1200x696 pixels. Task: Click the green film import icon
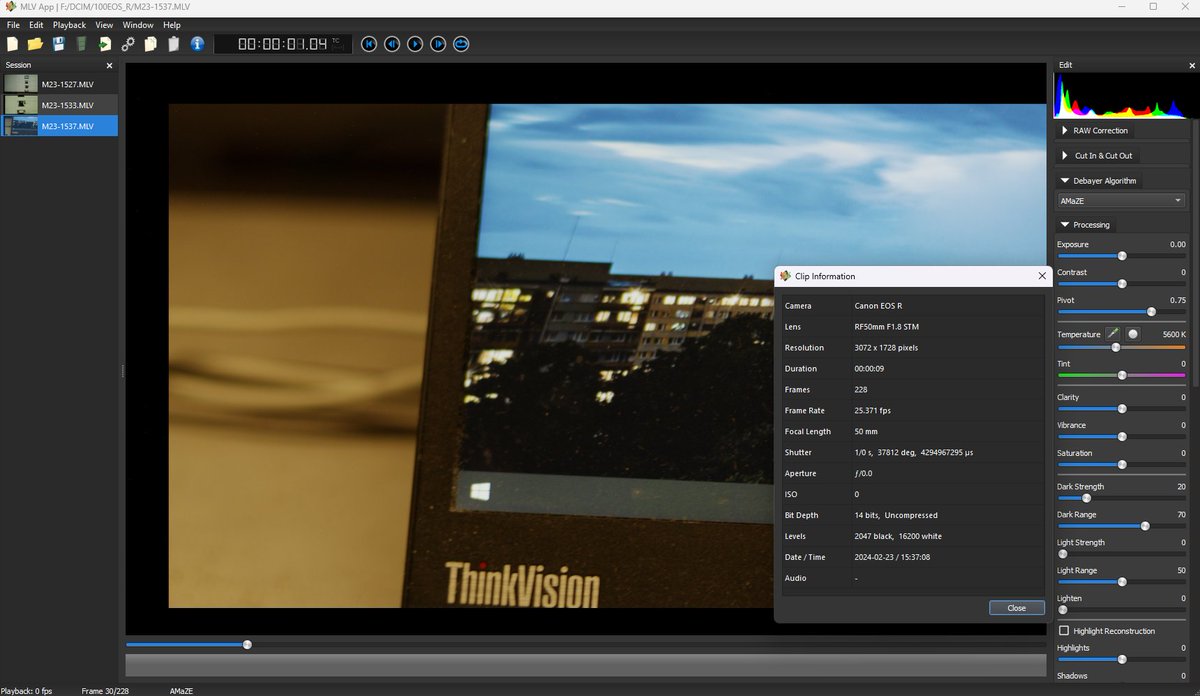(81, 44)
